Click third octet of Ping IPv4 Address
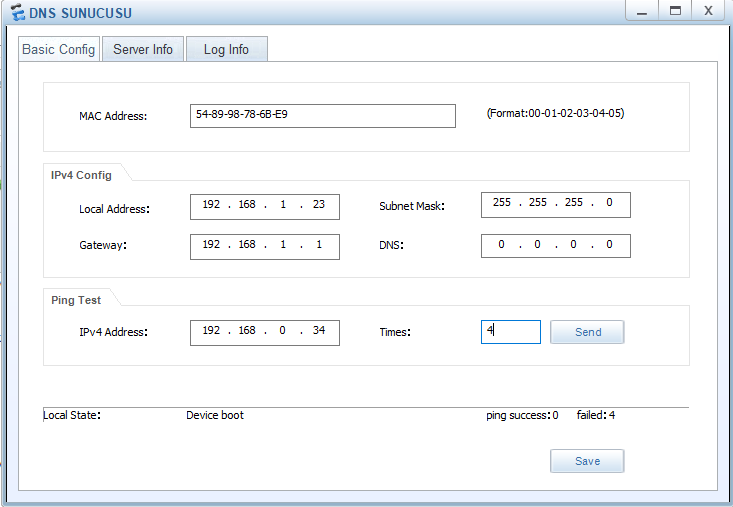Image resolution: width=733 pixels, height=507 pixels. [x=283, y=331]
